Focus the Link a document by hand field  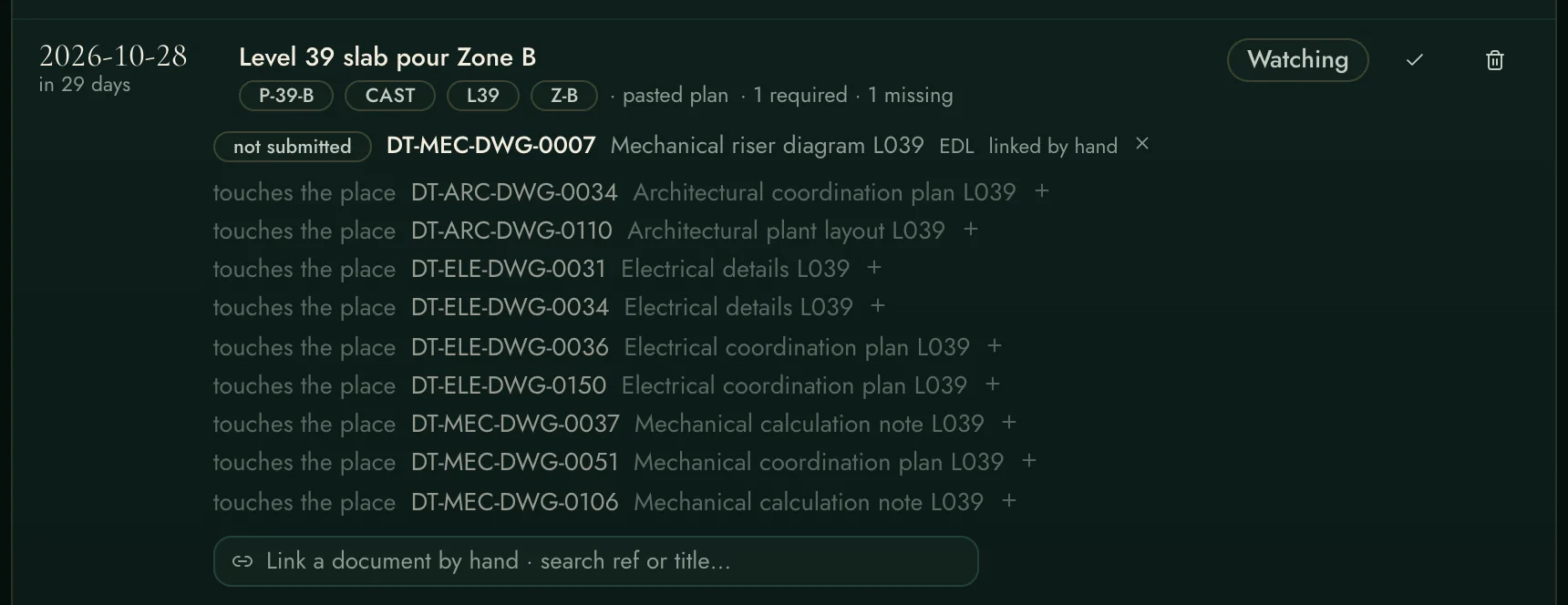[595, 561]
